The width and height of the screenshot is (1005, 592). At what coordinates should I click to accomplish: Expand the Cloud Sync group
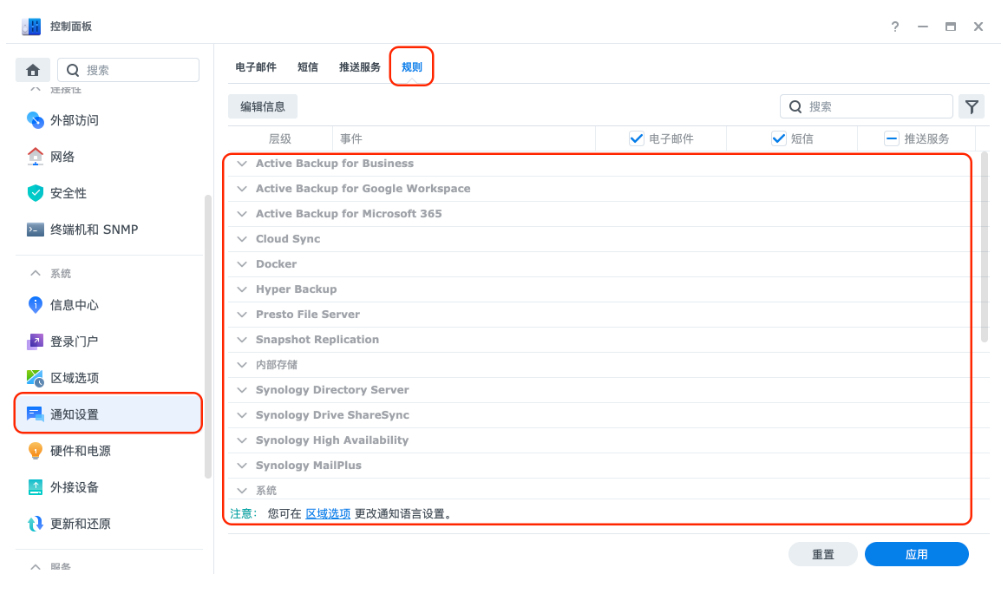[242, 239]
